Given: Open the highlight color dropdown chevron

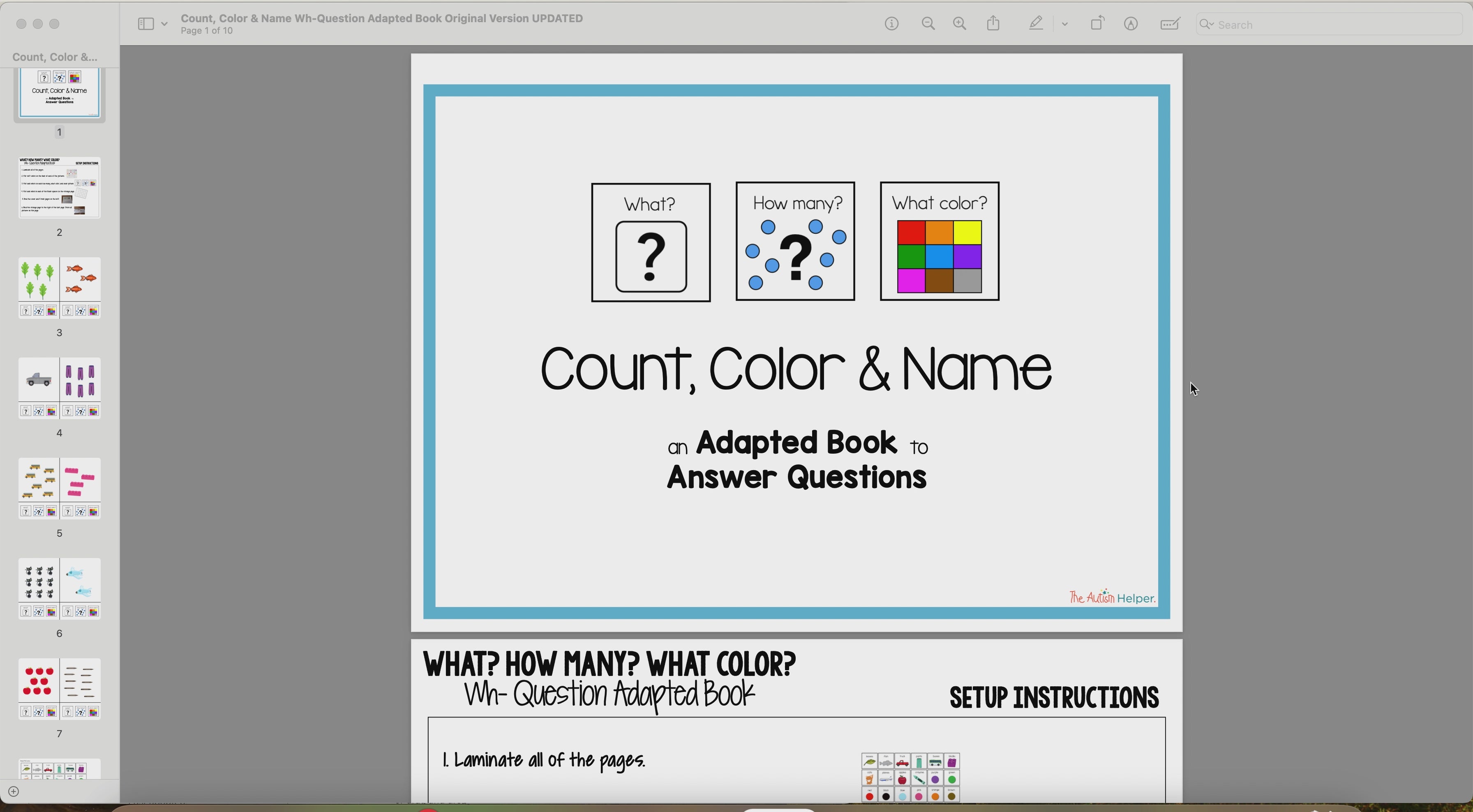Looking at the screenshot, I should point(1065,23).
